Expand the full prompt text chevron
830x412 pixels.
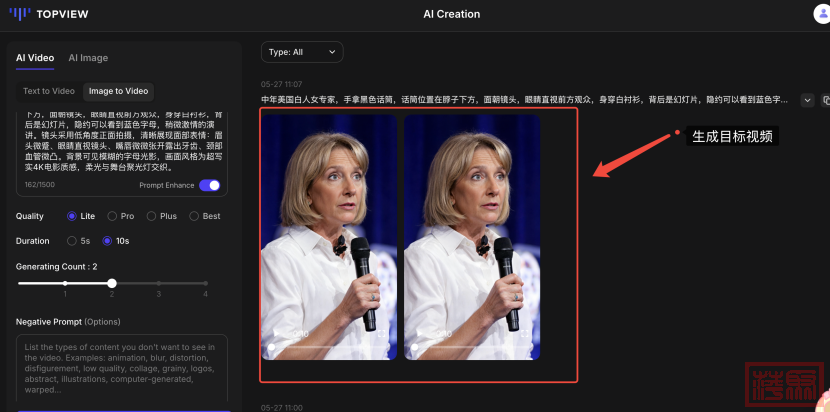pos(807,100)
